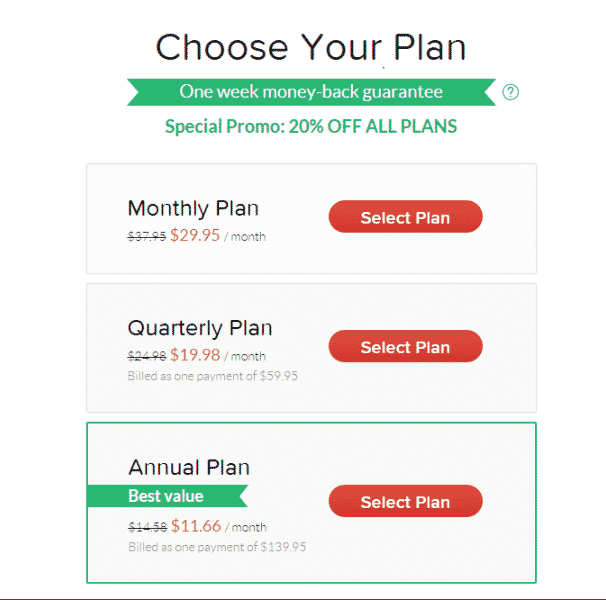The width and height of the screenshot is (606, 600).
Task: Click the "/ month" label in Monthly Plan
Action: tap(245, 237)
